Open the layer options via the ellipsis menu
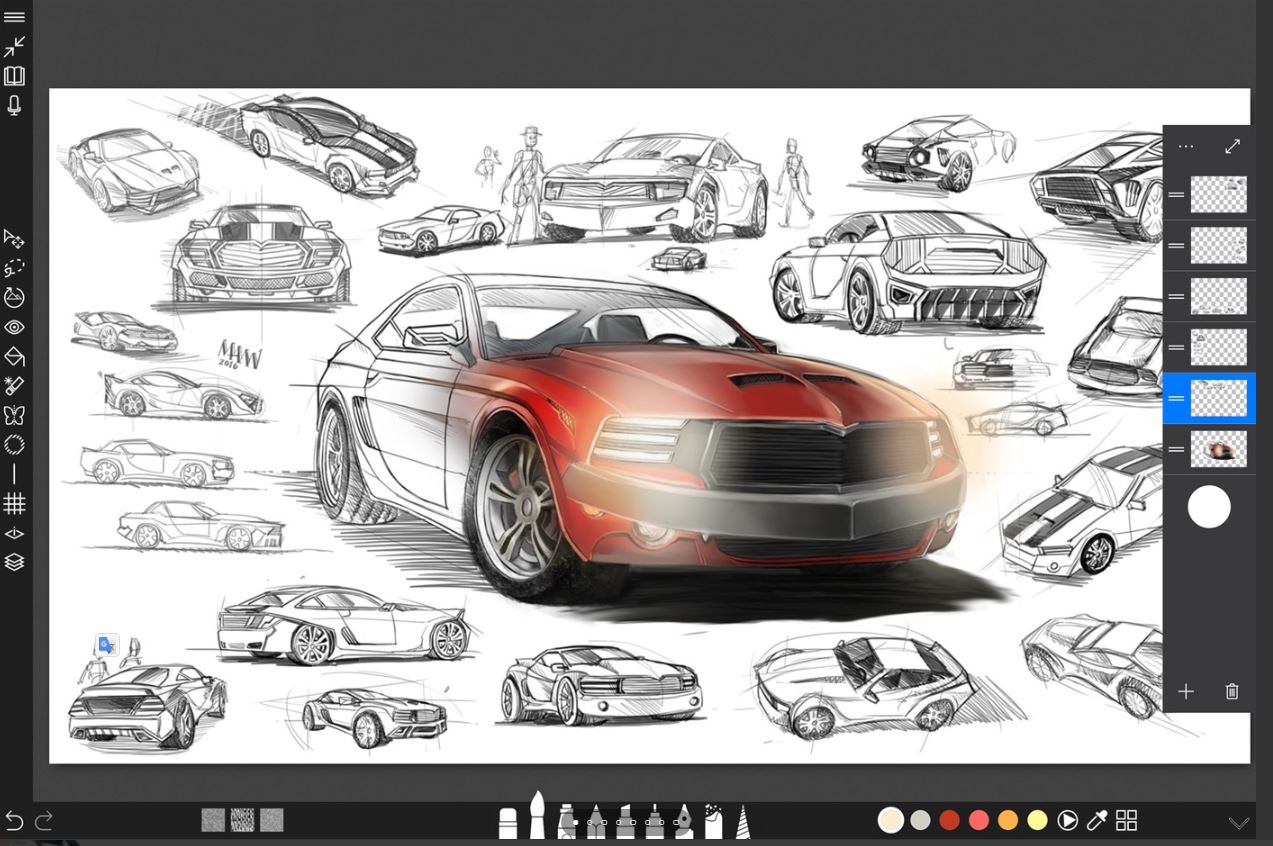 pos(1186,146)
